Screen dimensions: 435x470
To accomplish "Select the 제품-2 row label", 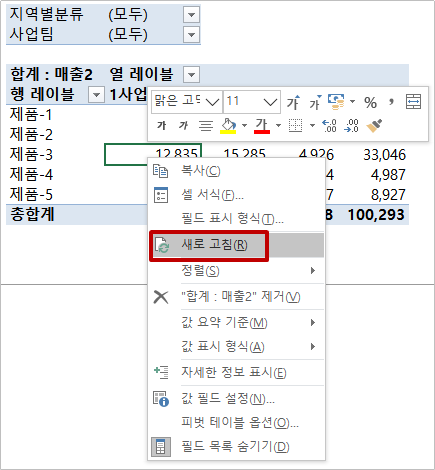I will click(x=31, y=135).
